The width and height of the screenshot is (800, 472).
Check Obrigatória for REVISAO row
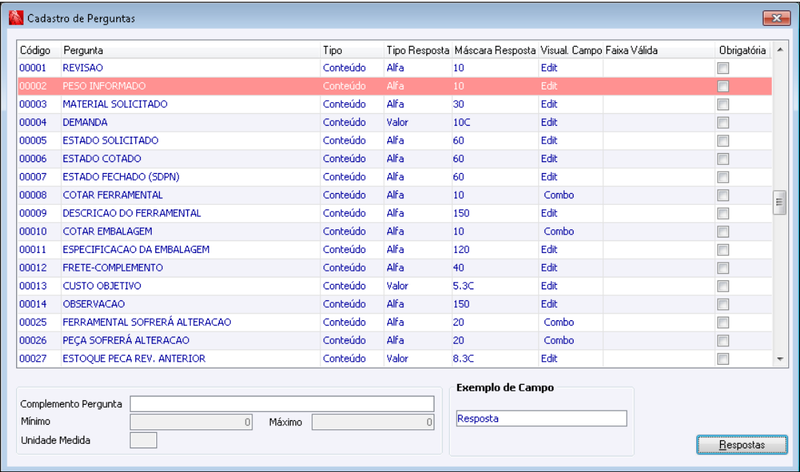pyautogui.click(x=722, y=68)
